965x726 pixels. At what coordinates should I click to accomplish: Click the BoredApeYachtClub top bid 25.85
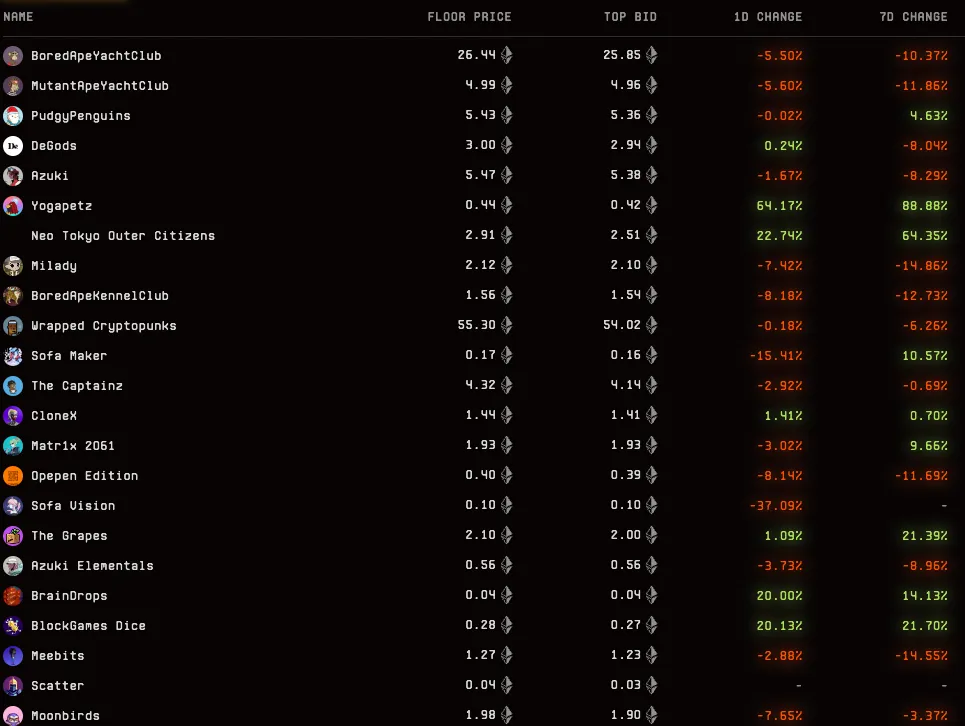[622, 55]
